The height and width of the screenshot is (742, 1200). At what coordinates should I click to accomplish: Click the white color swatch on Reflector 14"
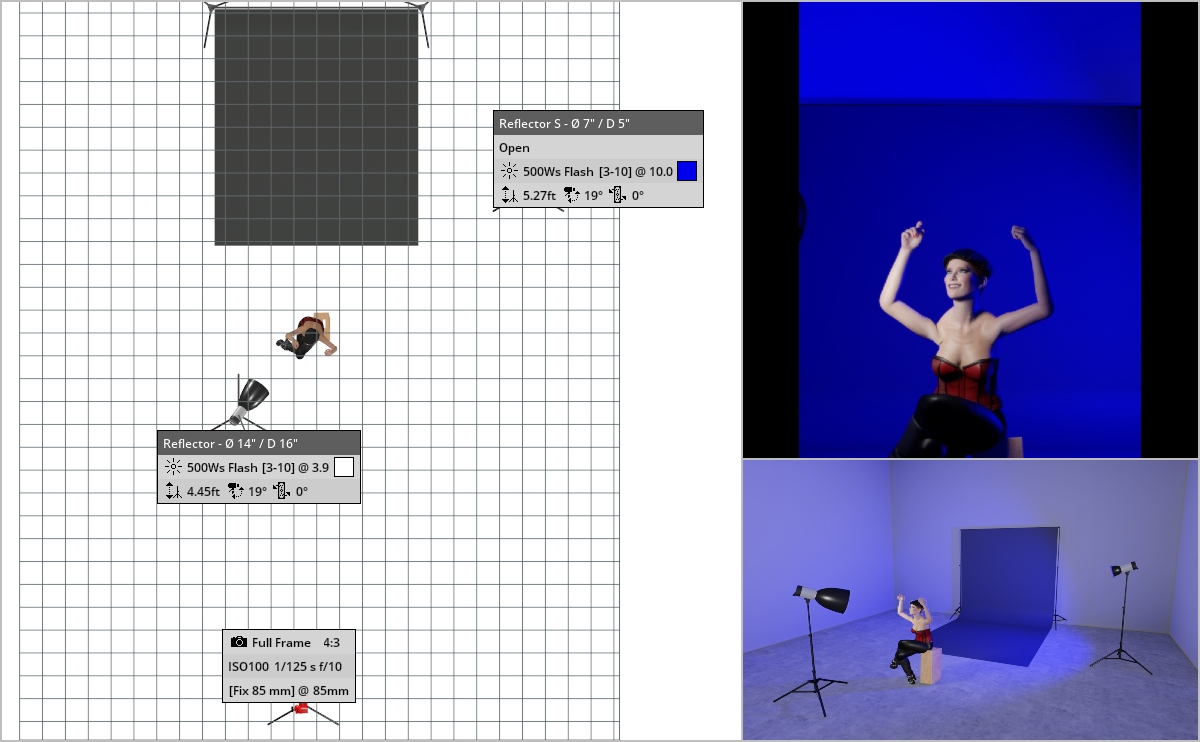343,467
